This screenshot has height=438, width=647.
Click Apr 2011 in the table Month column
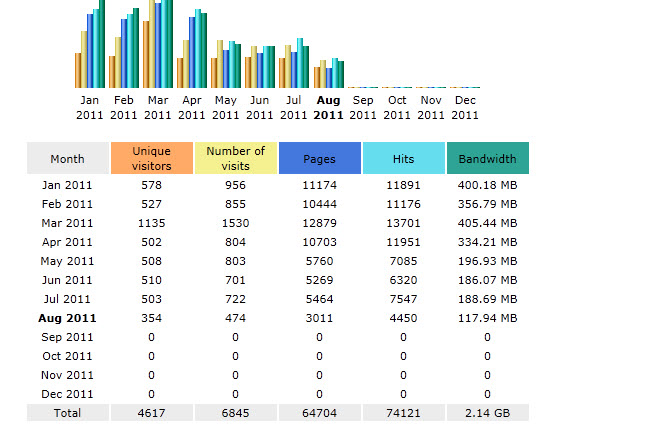point(67,242)
